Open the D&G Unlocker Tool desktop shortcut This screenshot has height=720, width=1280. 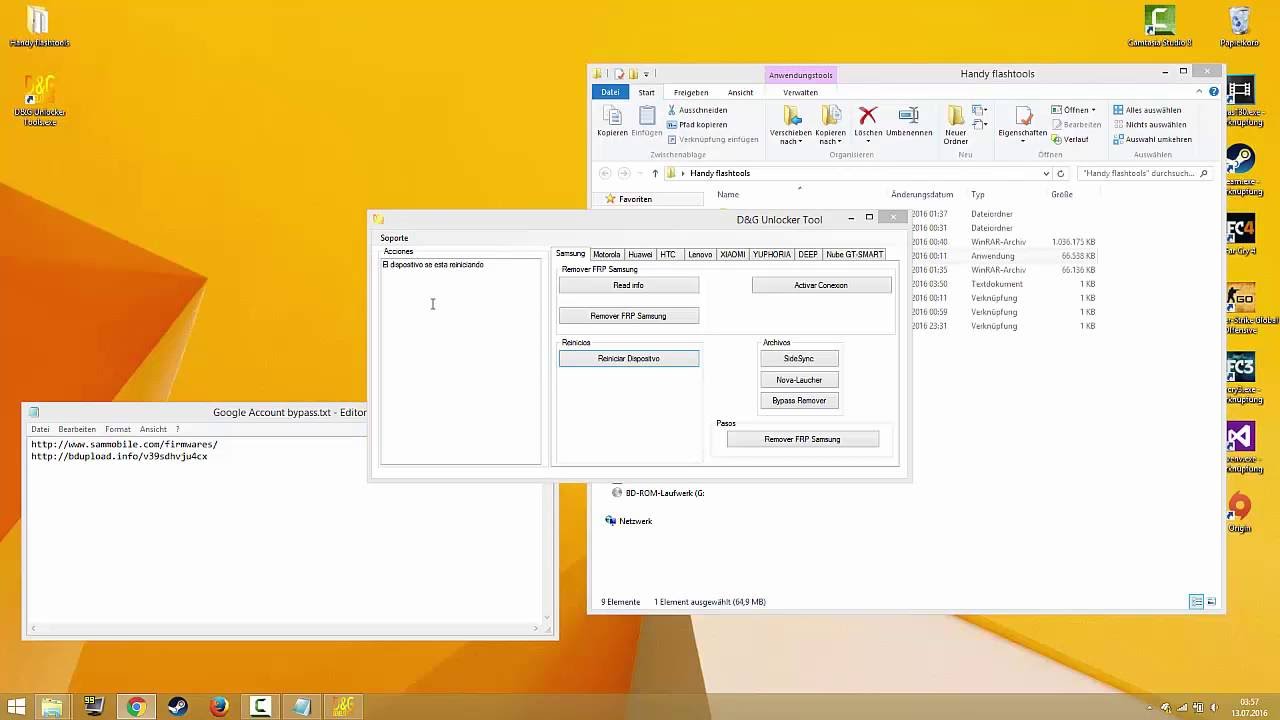click(x=40, y=100)
